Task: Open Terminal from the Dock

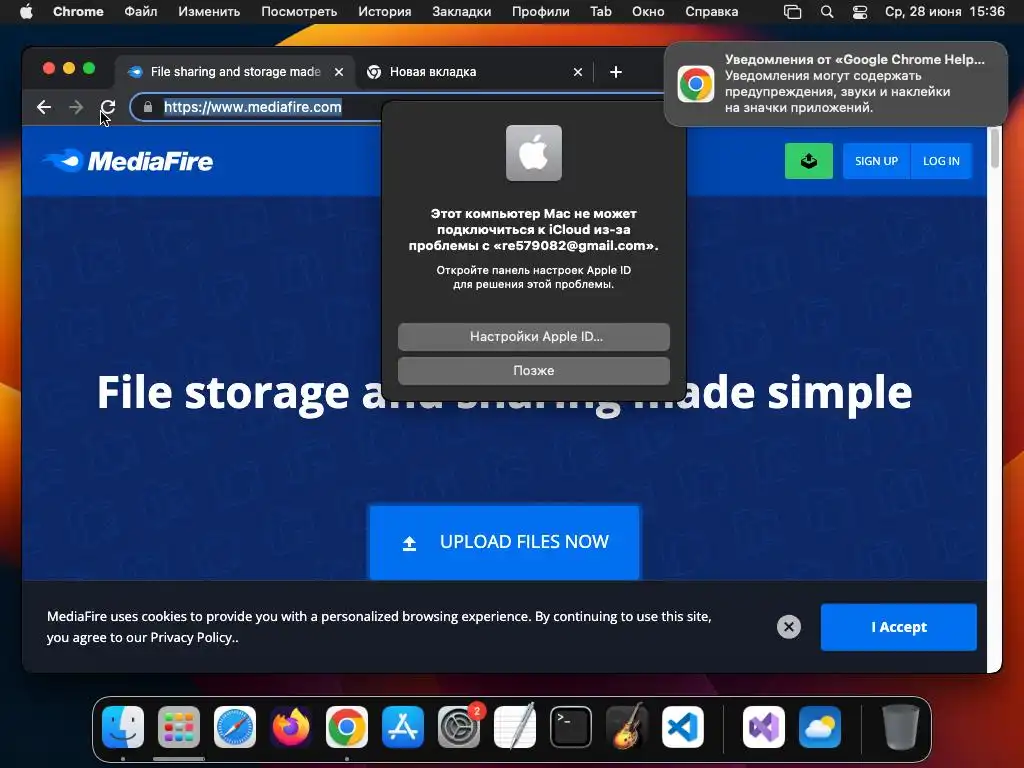Action: click(571, 727)
